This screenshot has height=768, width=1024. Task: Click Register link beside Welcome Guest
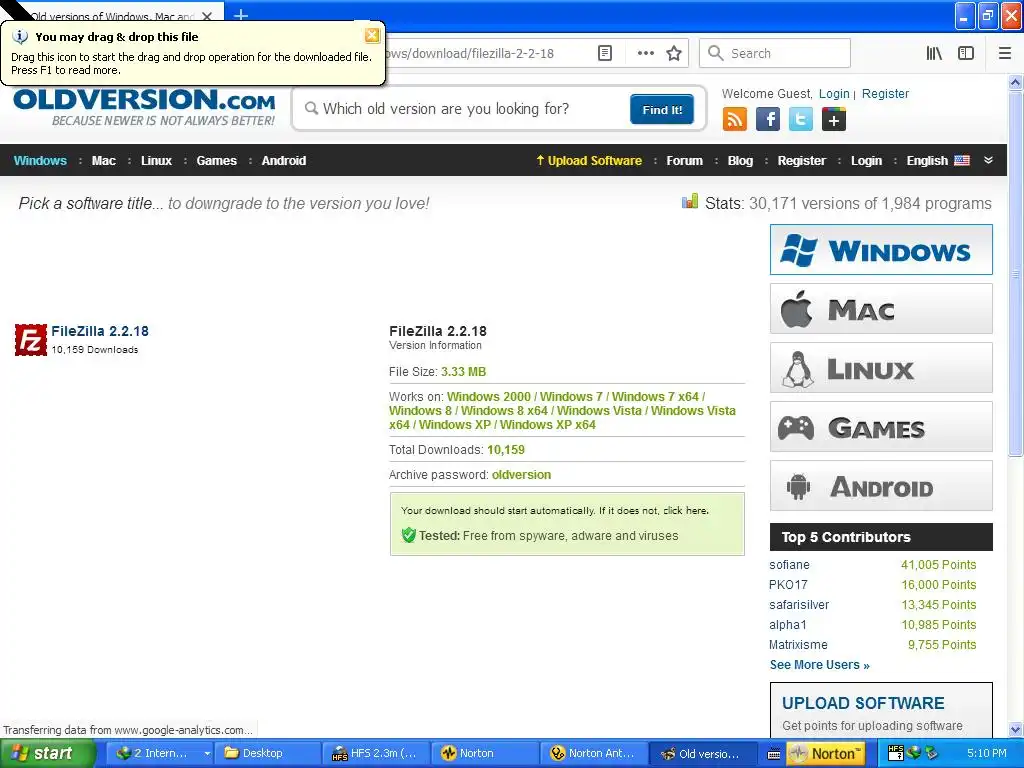tap(885, 93)
